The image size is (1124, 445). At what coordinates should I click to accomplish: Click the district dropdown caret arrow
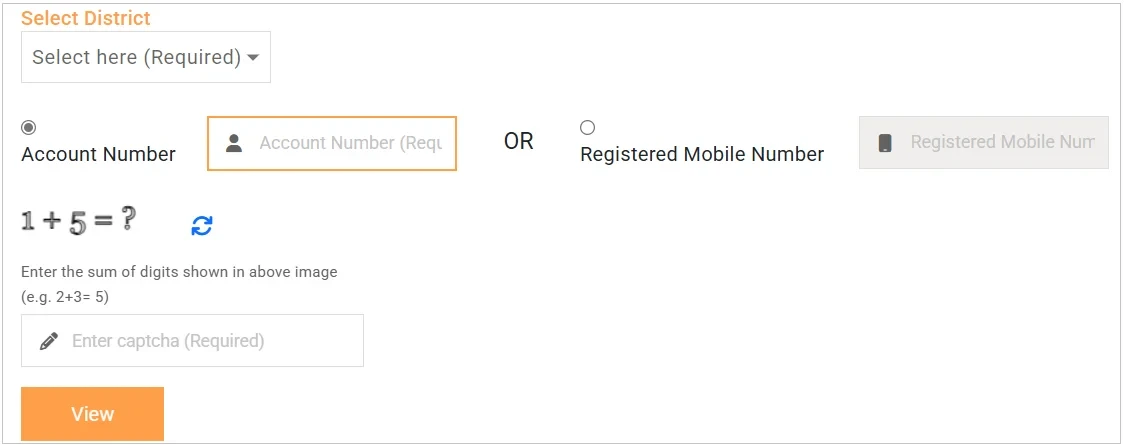pos(253,58)
